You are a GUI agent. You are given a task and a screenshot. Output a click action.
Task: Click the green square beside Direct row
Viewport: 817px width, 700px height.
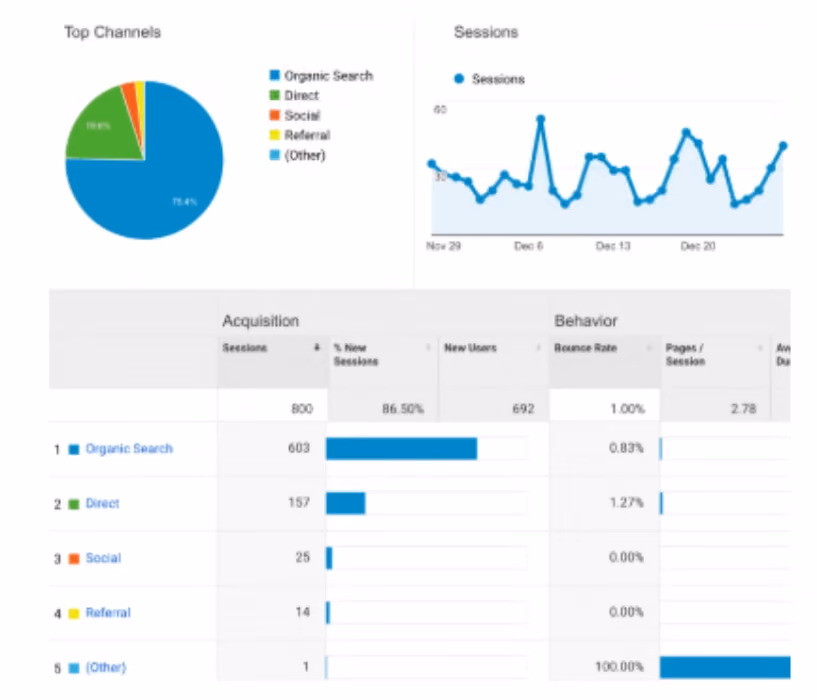[x=74, y=504]
